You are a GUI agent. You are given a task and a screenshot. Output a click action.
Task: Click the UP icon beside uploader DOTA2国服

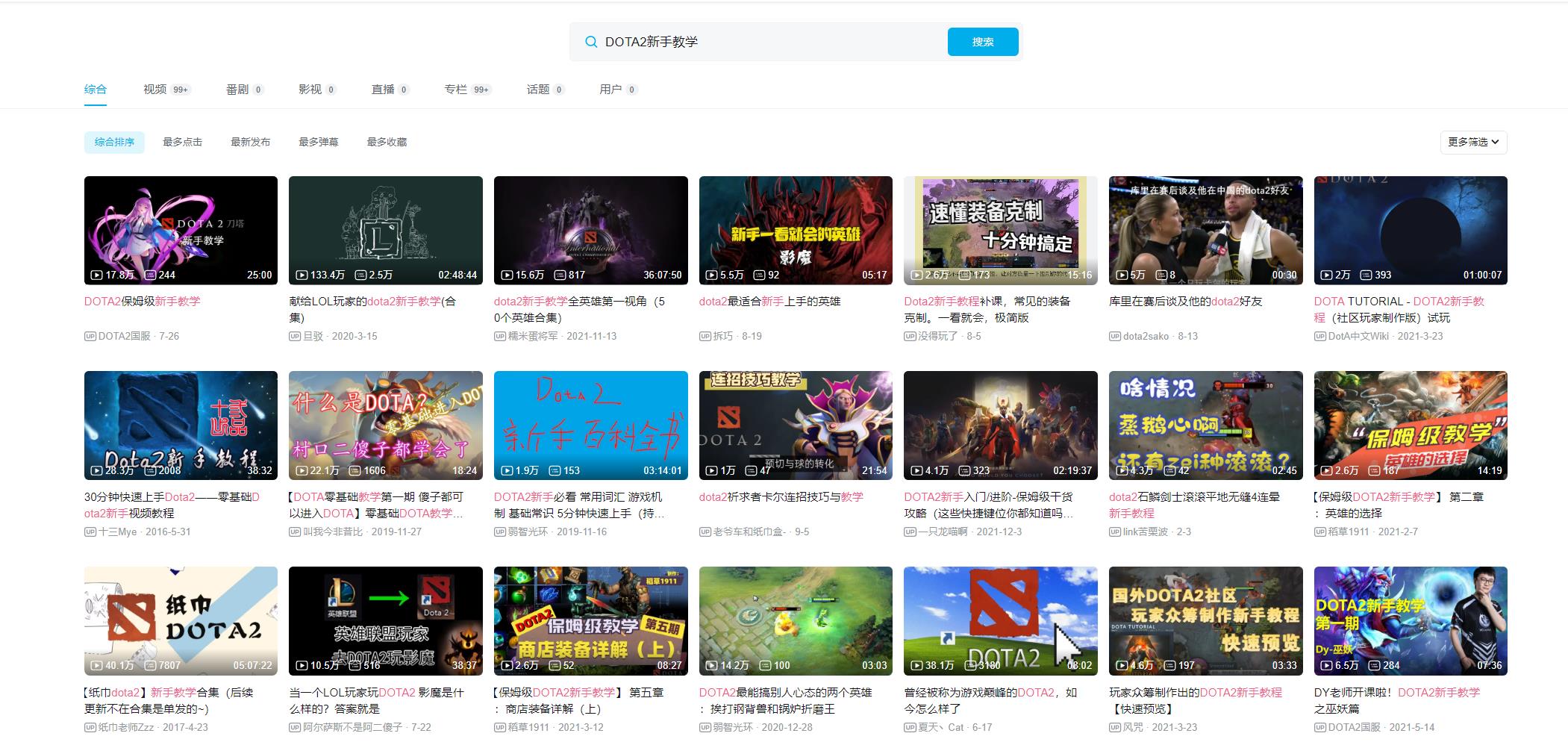point(89,336)
